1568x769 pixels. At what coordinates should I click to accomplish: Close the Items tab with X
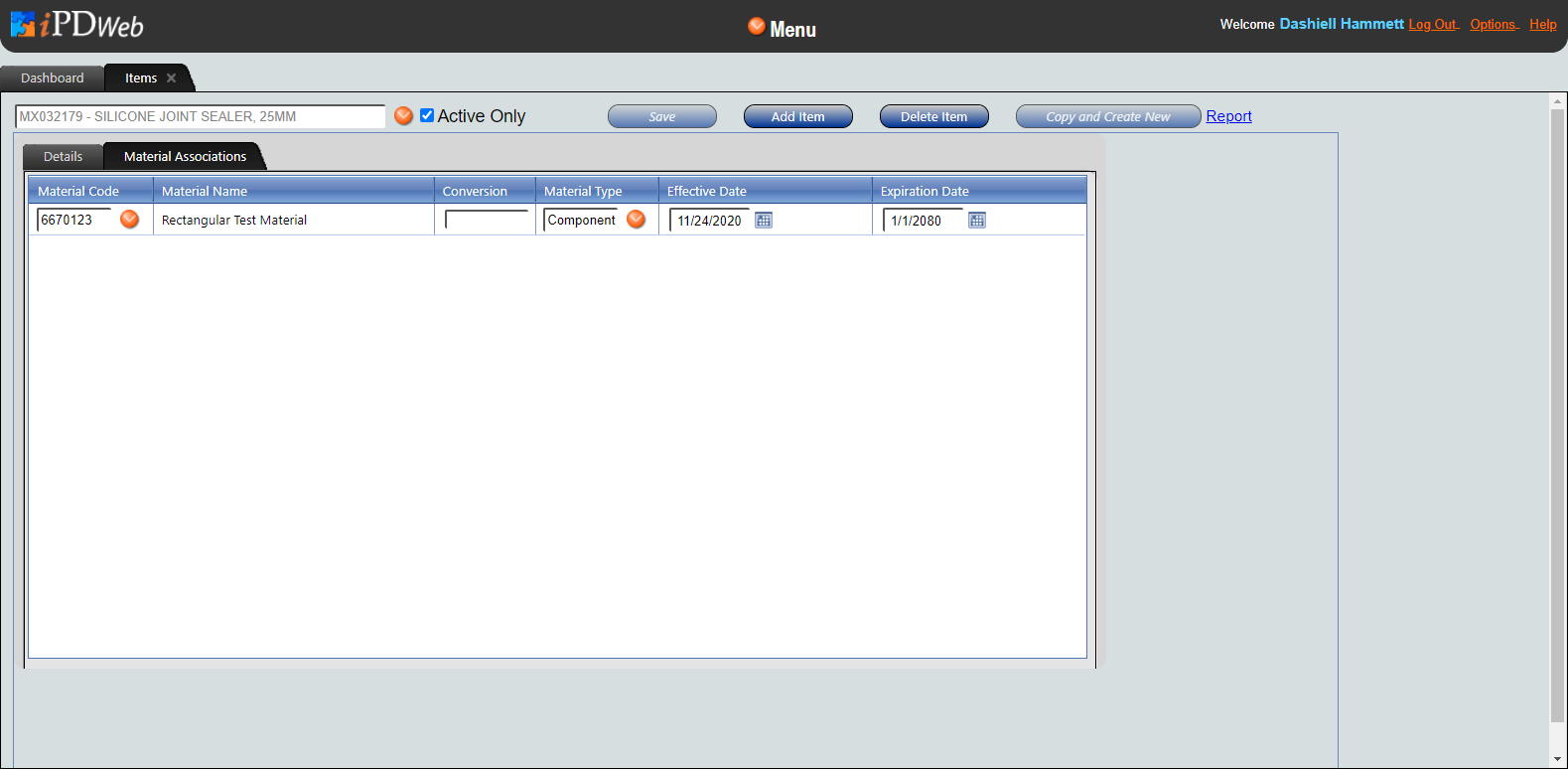click(x=172, y=78)
